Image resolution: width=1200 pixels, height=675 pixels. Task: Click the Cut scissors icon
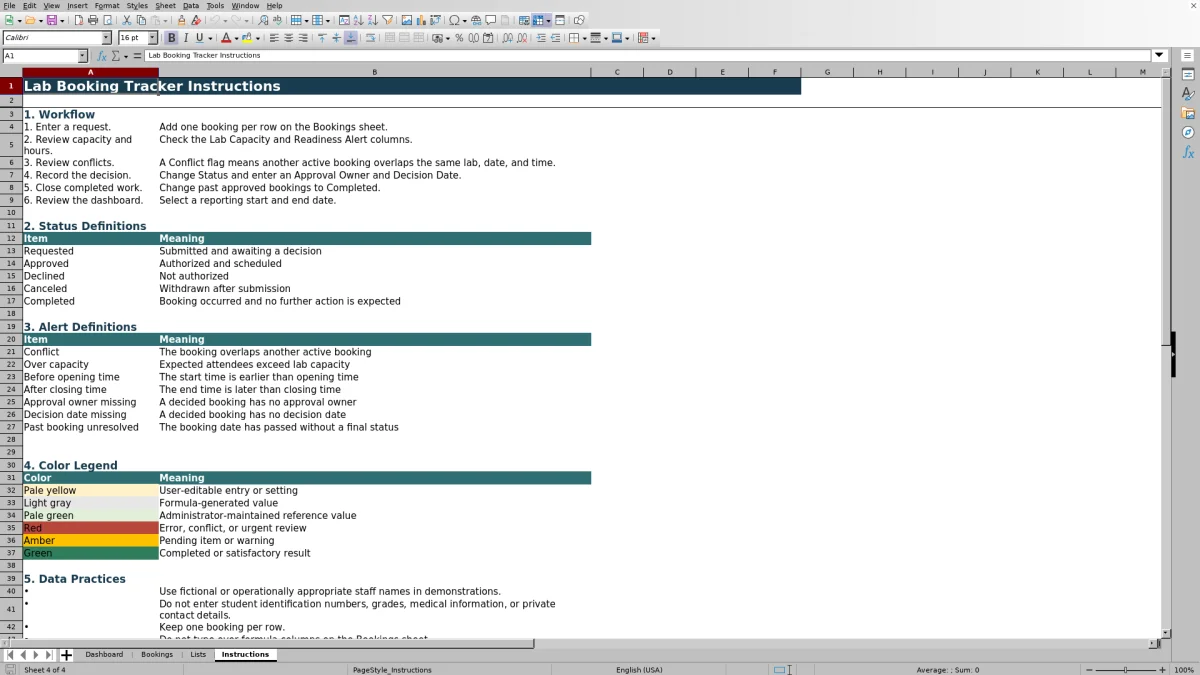127,20
